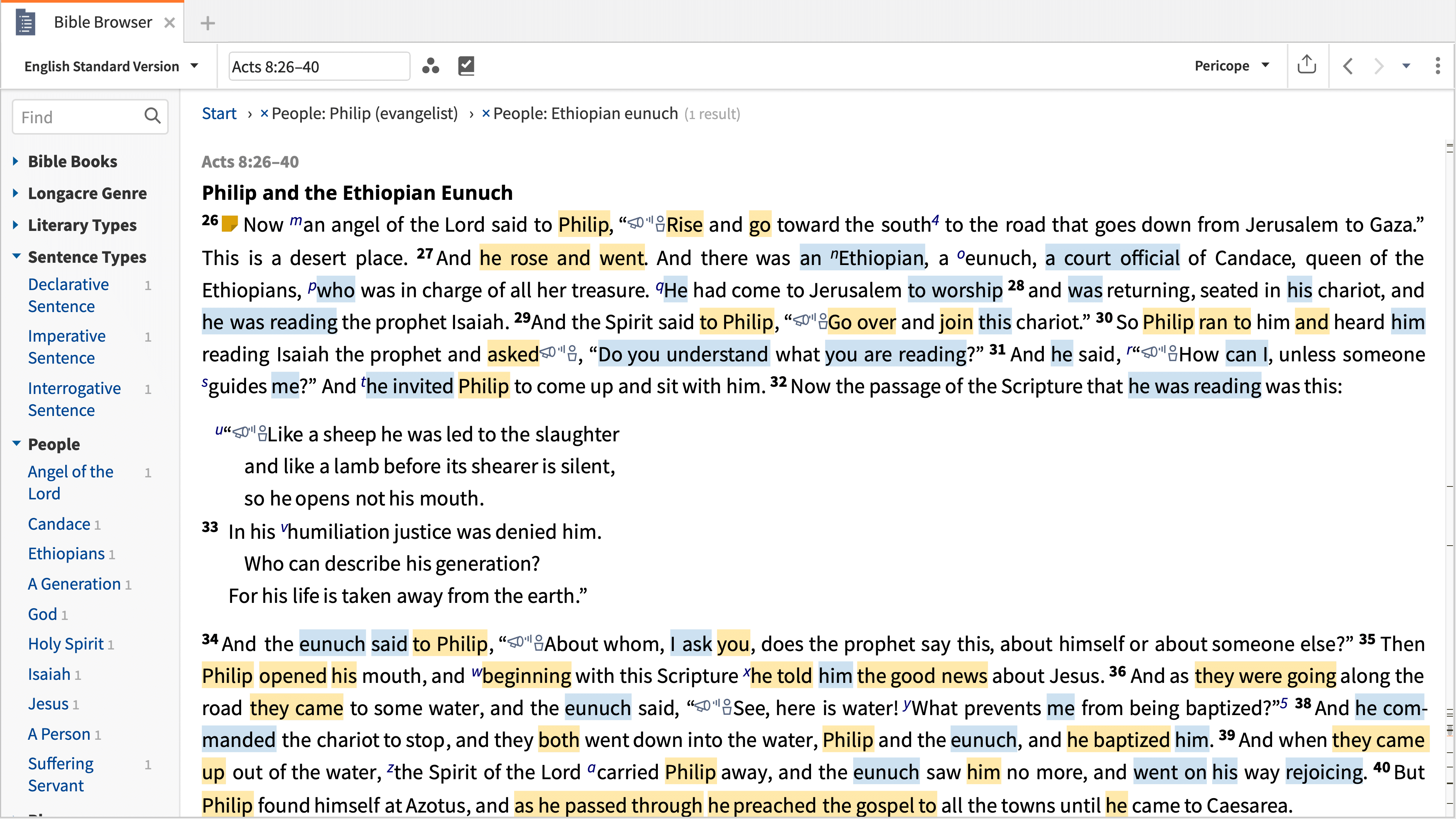Viewport: 1456px width, 819px height.
Task: Click People: Ethiopian eunuch breadcrumb
Action: (585, 114)
